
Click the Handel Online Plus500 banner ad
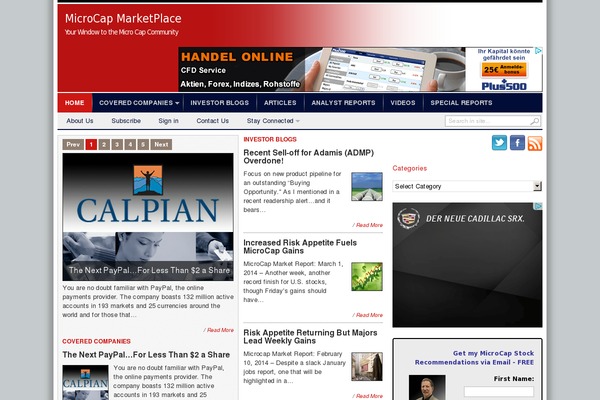[x=360, y=69]
